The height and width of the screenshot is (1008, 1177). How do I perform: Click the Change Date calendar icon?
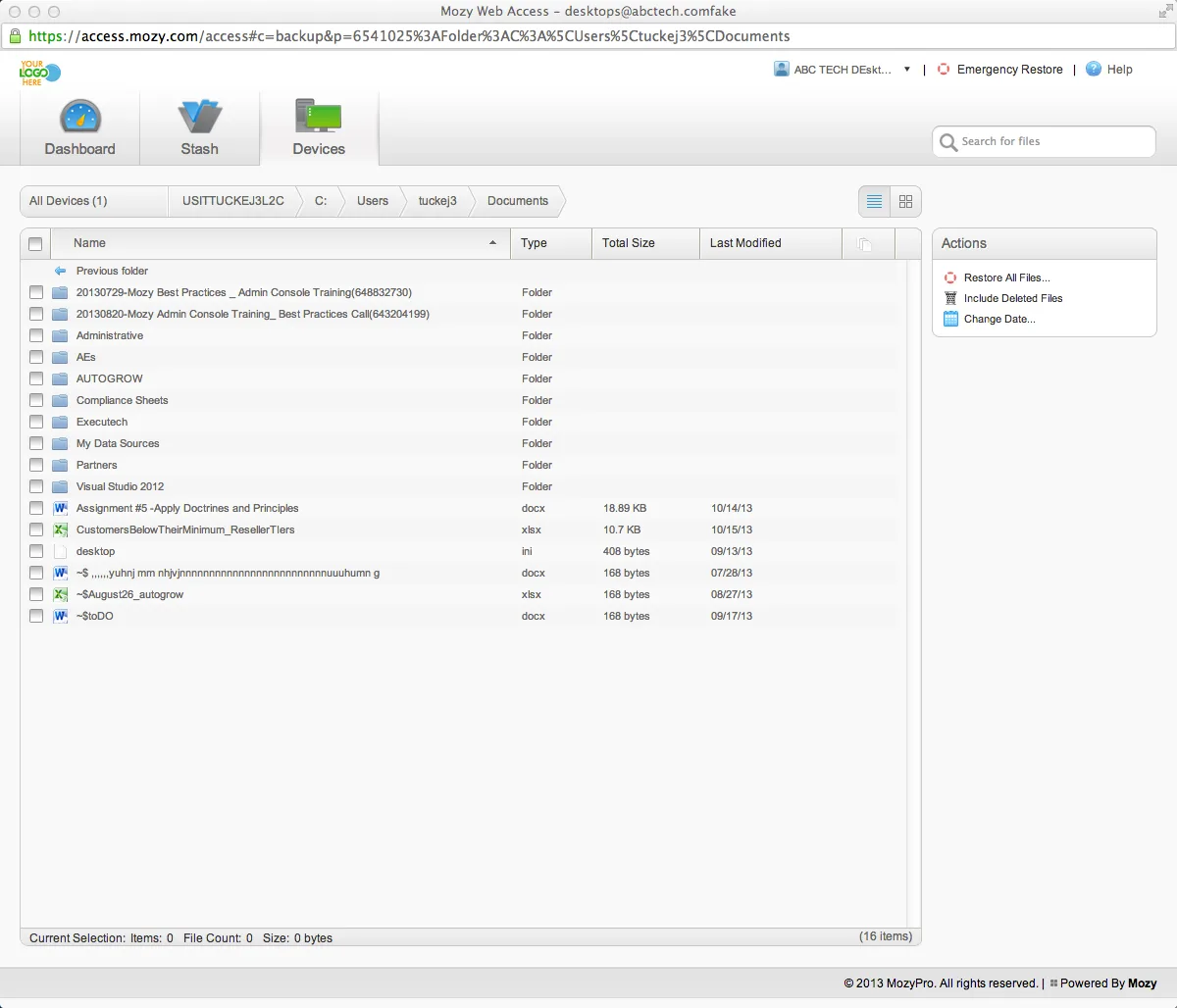(x=950, y=319)
